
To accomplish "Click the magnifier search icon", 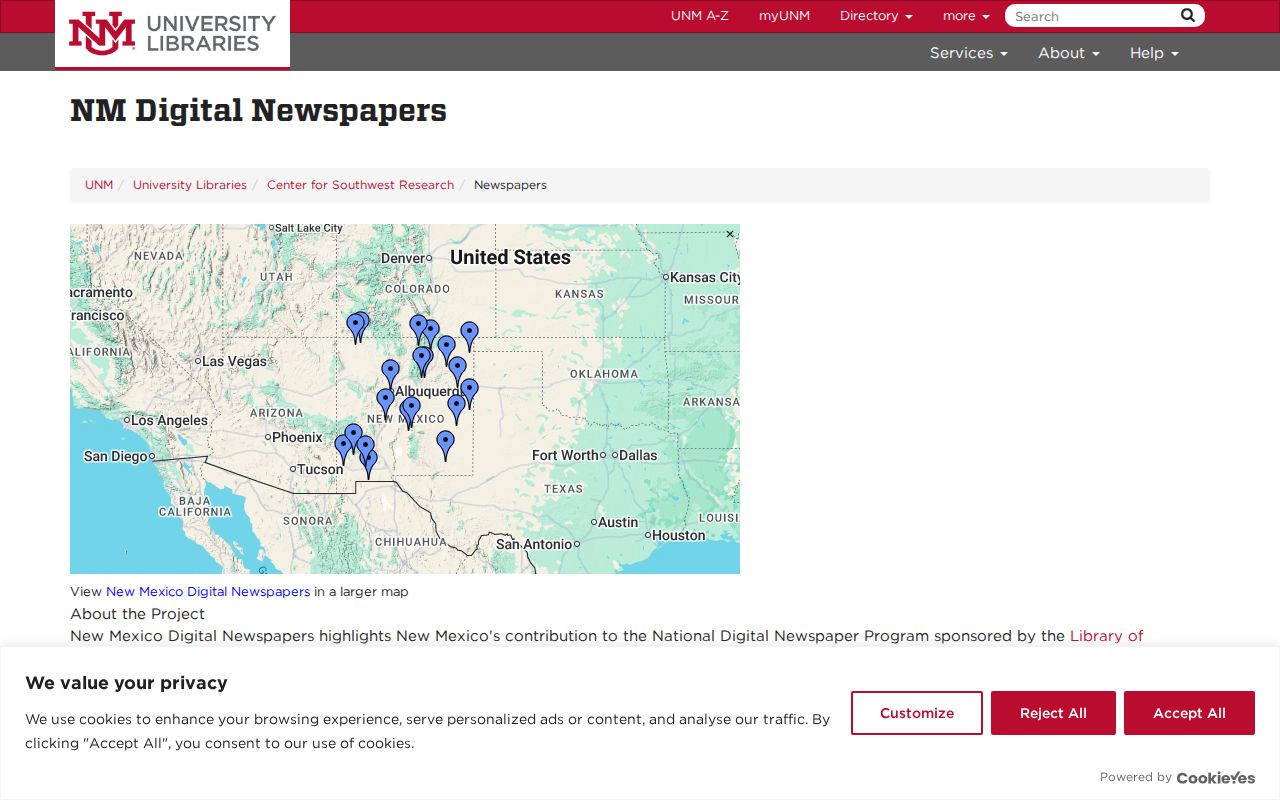I will tap(1188, 15).
